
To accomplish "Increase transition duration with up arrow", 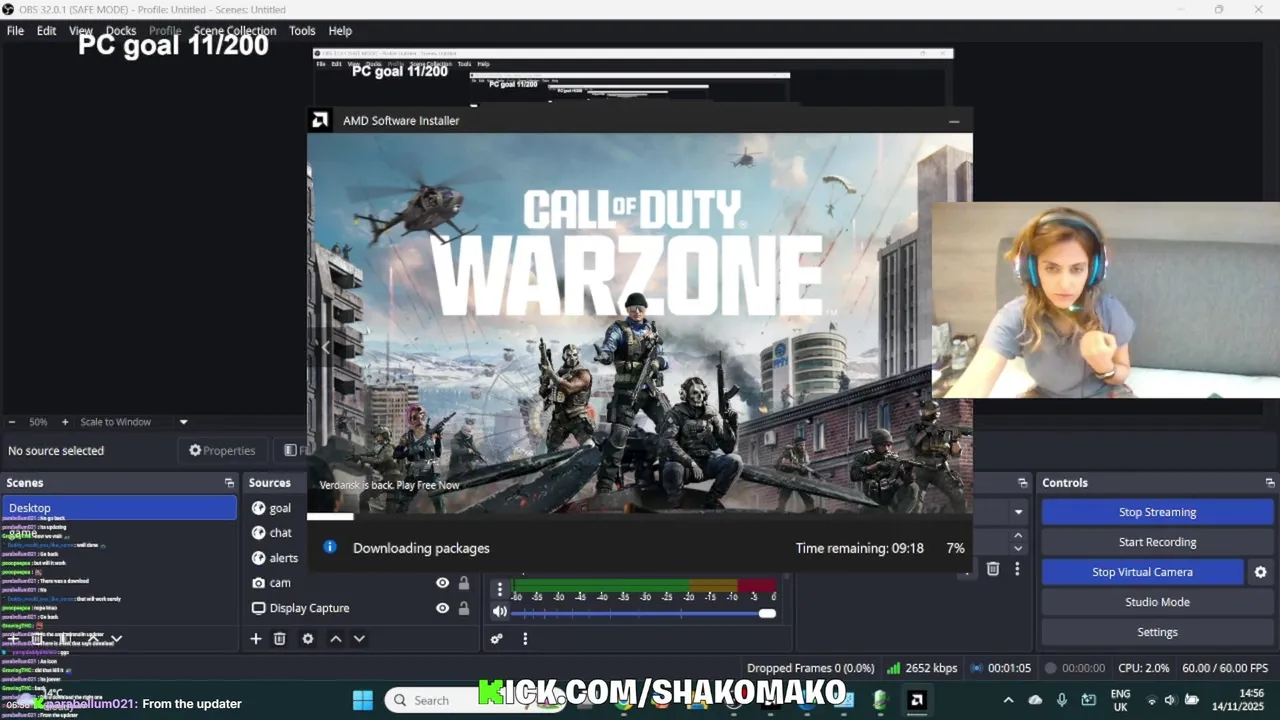I will tap(1018, 536).
